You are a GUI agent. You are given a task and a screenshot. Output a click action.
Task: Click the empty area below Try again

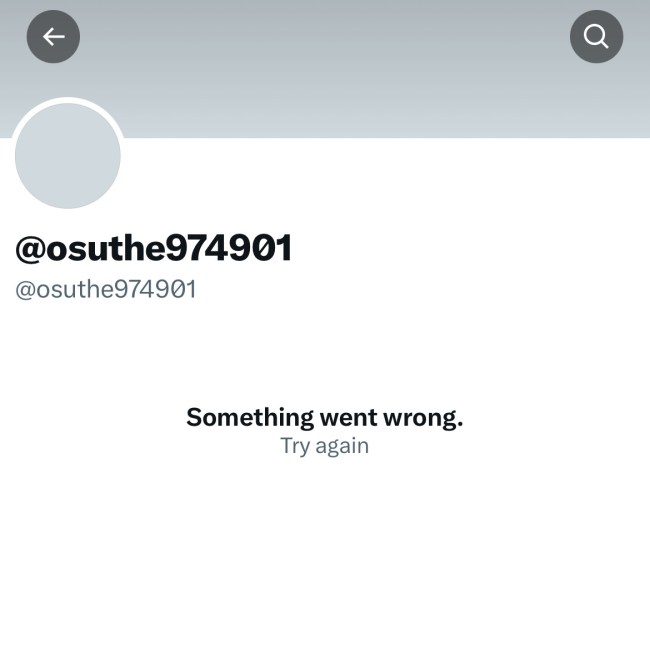coord(325,564)
